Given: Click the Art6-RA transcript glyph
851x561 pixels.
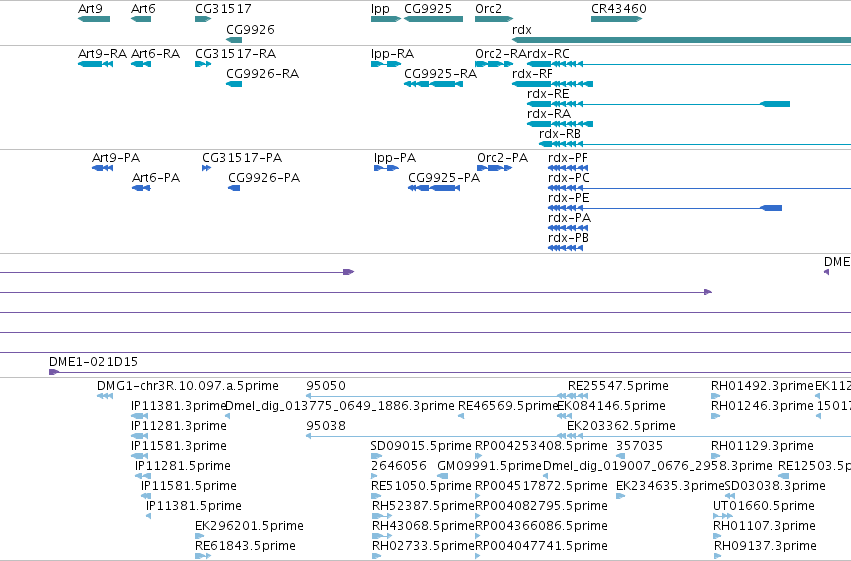Looking at the screenshot, I should coord(141,64).
